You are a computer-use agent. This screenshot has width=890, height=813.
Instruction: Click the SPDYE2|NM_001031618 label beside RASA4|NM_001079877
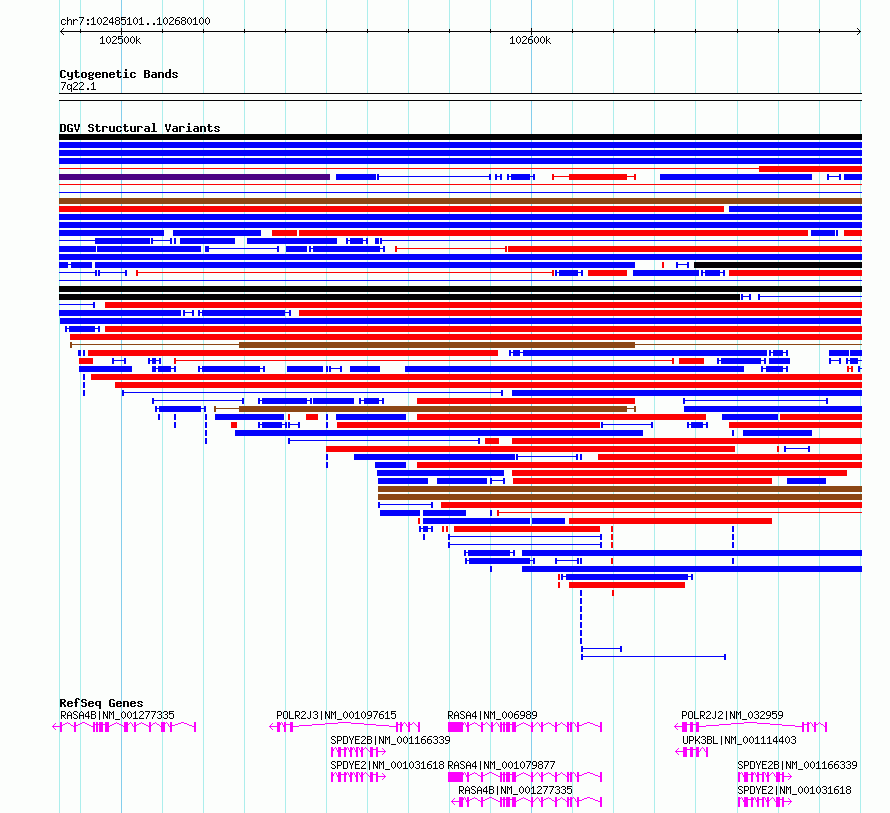click(387, 765)
